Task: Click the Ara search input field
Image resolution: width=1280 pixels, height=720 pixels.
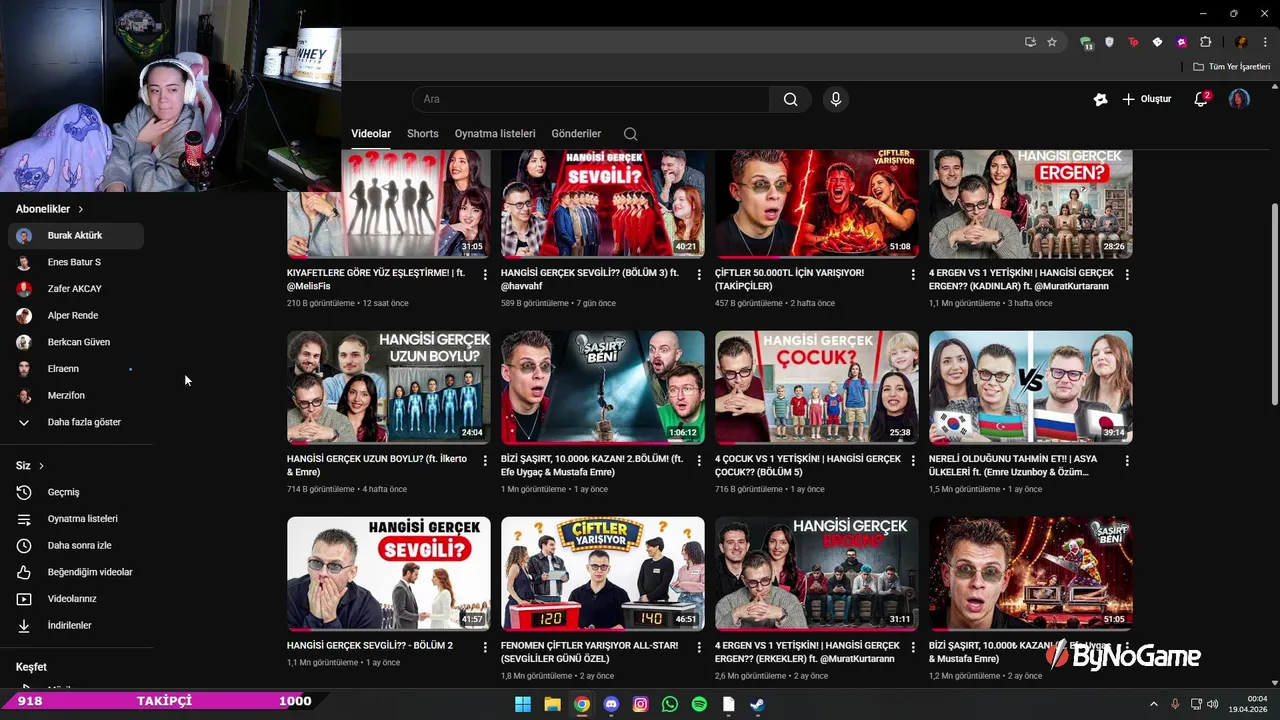Action: point(591,99)
